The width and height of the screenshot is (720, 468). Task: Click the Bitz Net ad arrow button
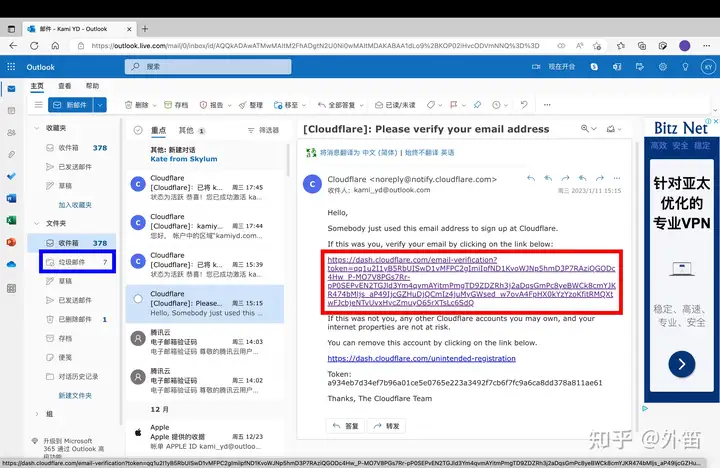[682, 364]
